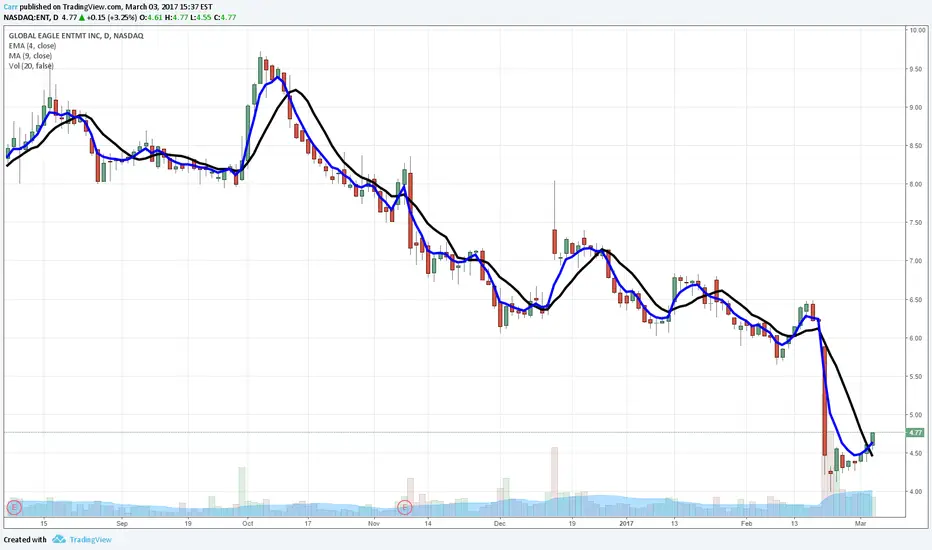Select the Vol (20, false) indicator legend

[31, 64]
